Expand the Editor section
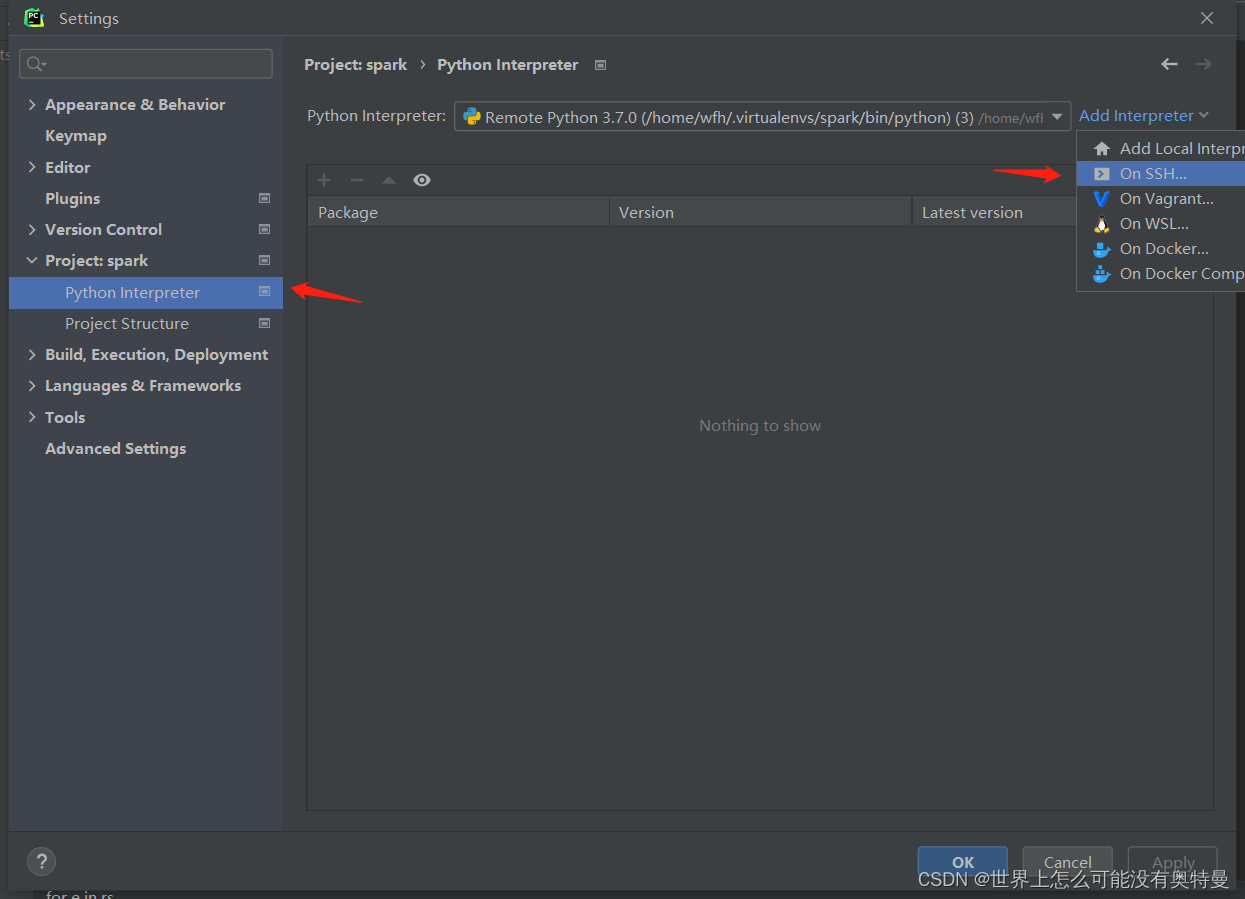1245x899 pixels. coord(32,167)
